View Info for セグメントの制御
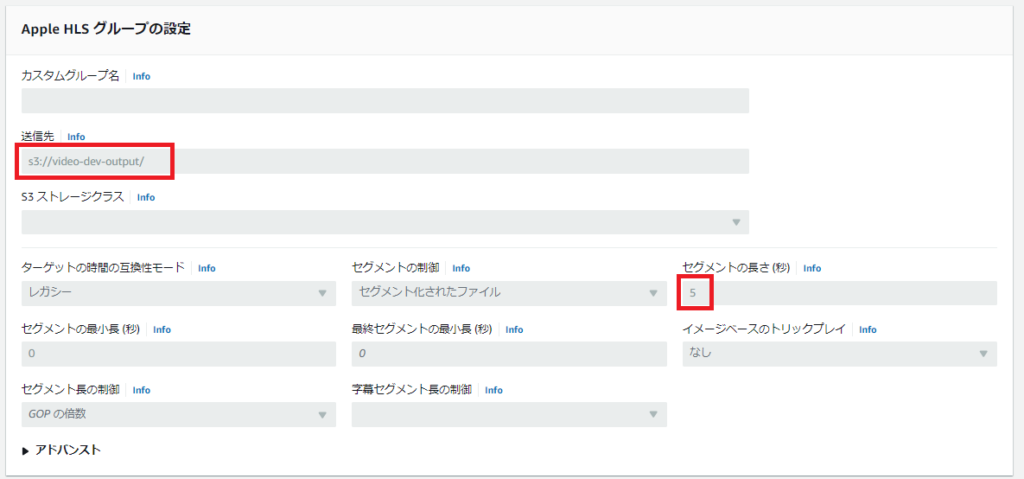 coord(461,269)
